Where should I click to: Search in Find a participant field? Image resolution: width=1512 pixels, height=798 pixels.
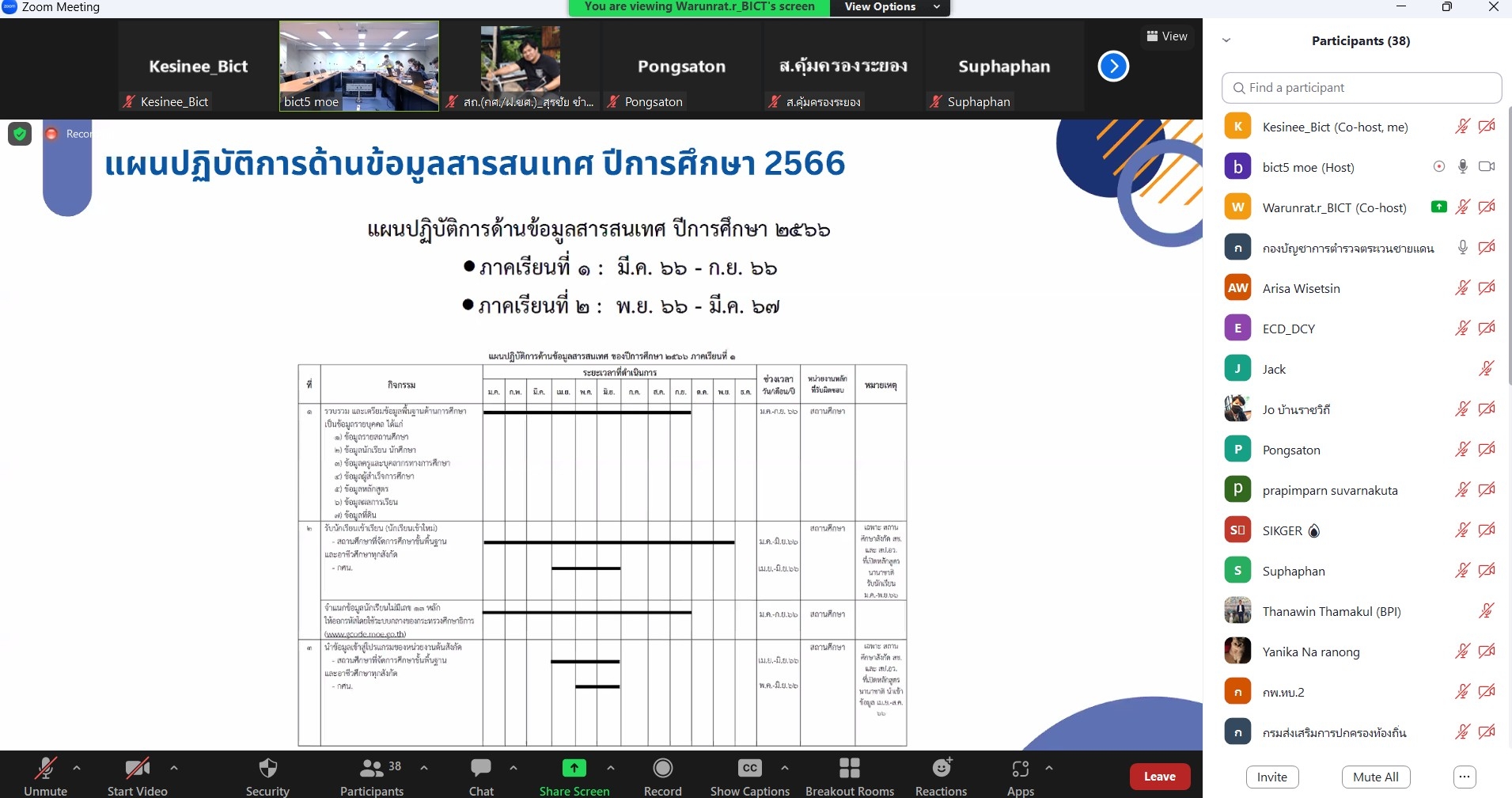click(x=1362, y=88)
